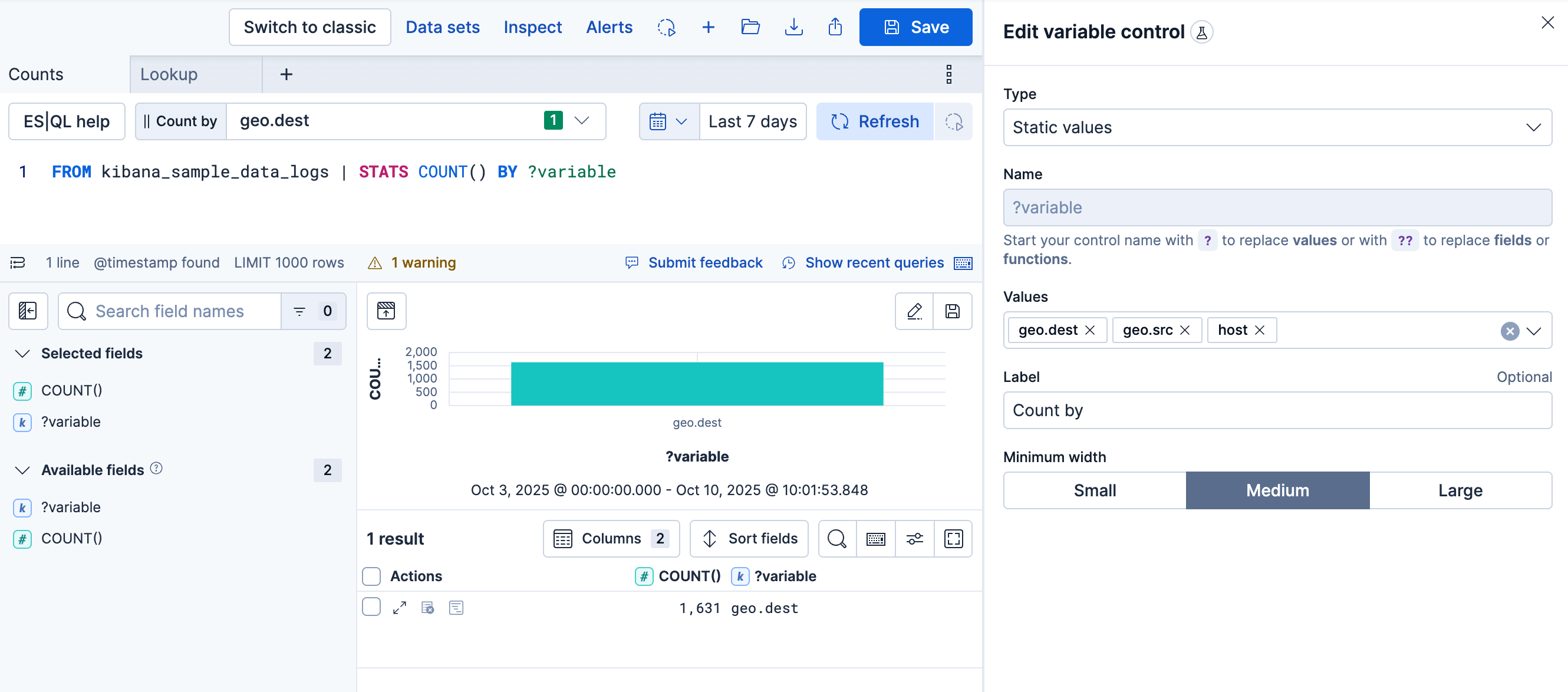Collapse the Selected fields section
Image resolution: width=1568 pixels, height=692 pixels.
[x=22, y=354]
